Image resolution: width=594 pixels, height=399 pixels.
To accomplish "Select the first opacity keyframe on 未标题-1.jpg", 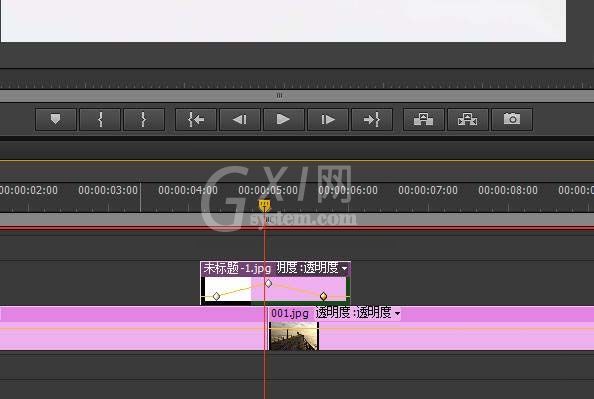I will (x=216, y=296).
